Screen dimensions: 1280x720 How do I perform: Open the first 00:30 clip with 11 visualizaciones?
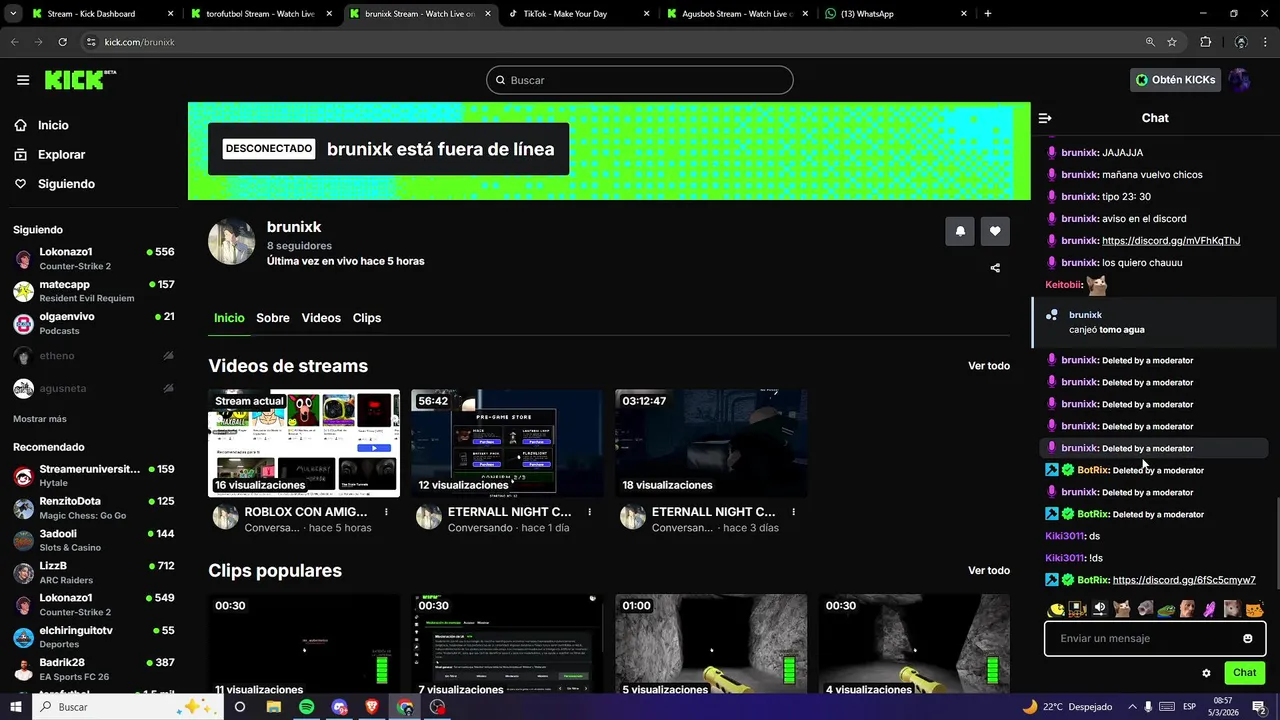(x=304, y=644)
